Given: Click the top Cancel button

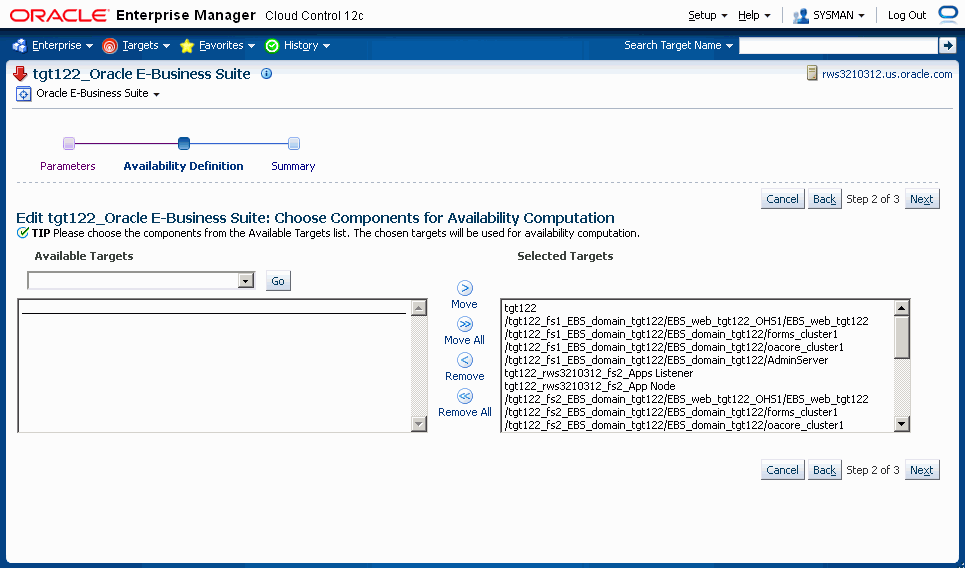Looking at the screenshot, I should click(782, 199).
